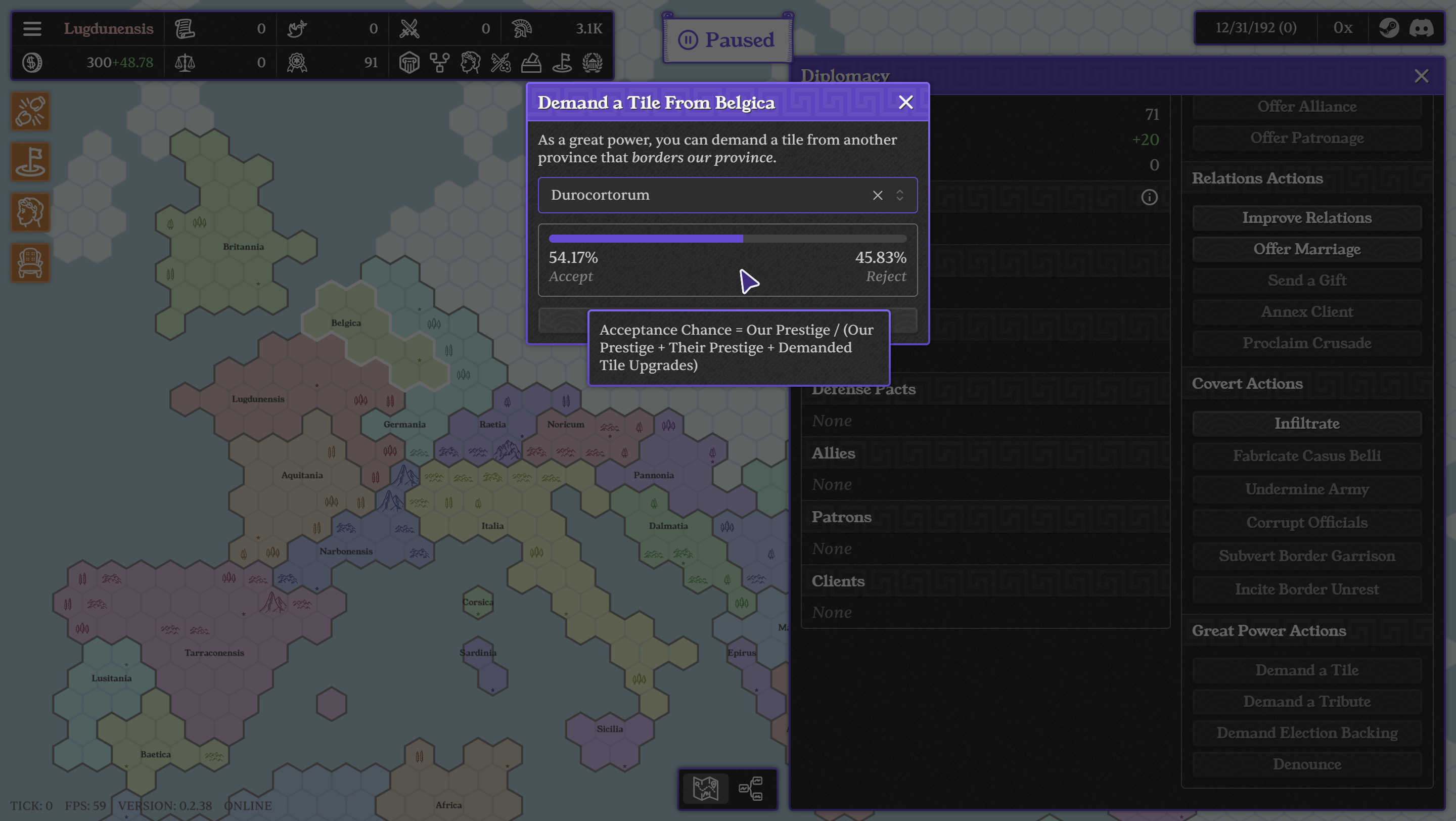1456x821 pixels.
Task: Click the ballot box elections icon
Action: (x=531, y=62)
